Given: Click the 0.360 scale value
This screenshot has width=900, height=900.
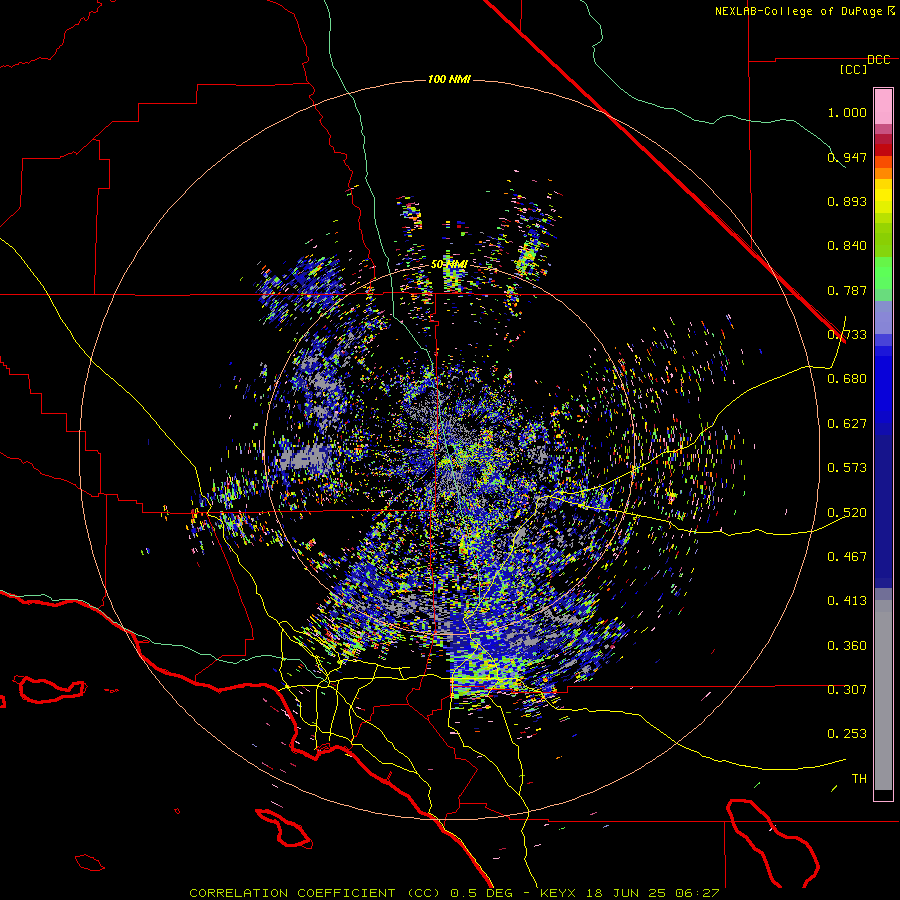Looking at the screenshot, I should [x=847, y=646].
